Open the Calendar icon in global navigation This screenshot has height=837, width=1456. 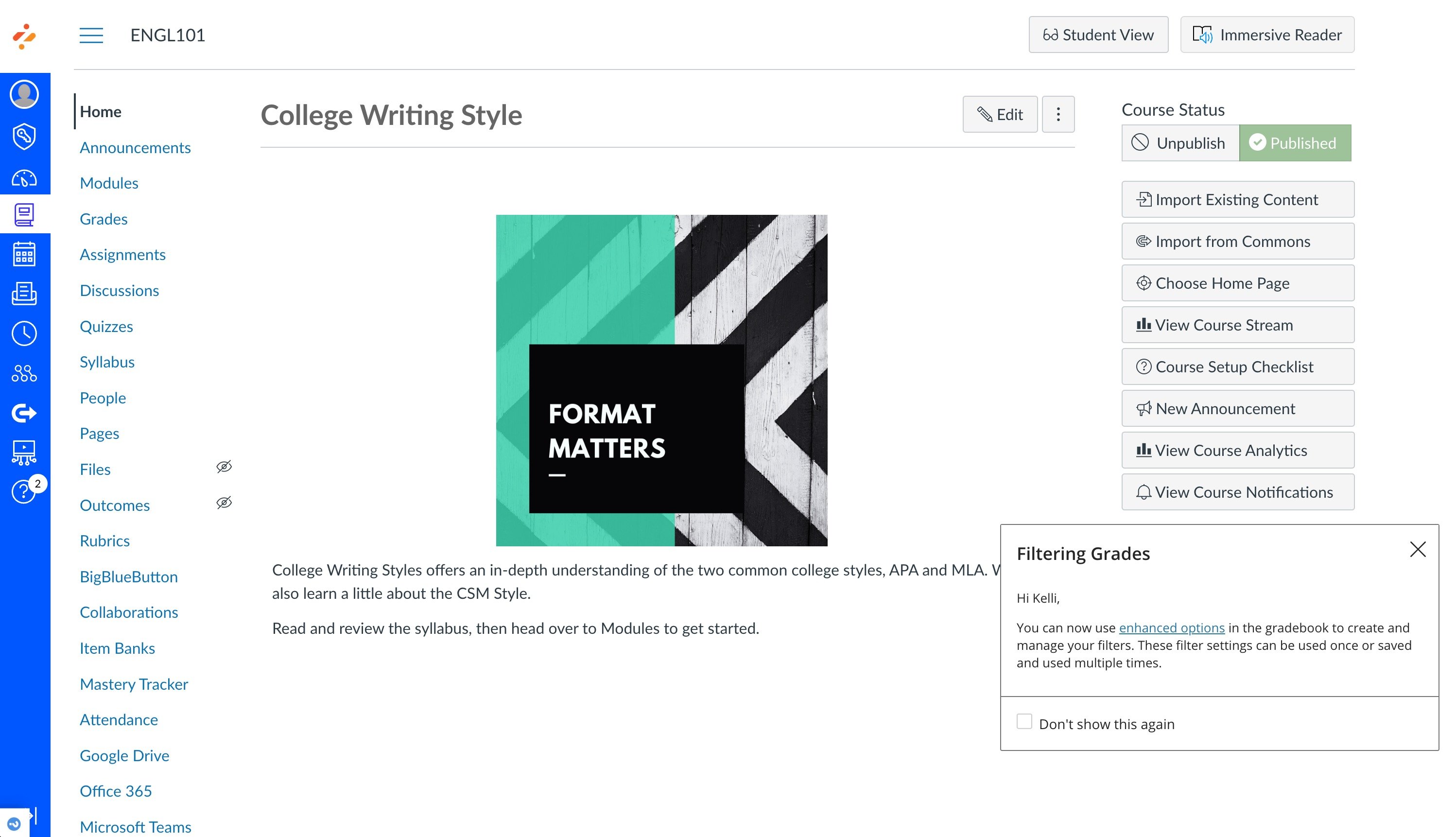click(24, 254)
